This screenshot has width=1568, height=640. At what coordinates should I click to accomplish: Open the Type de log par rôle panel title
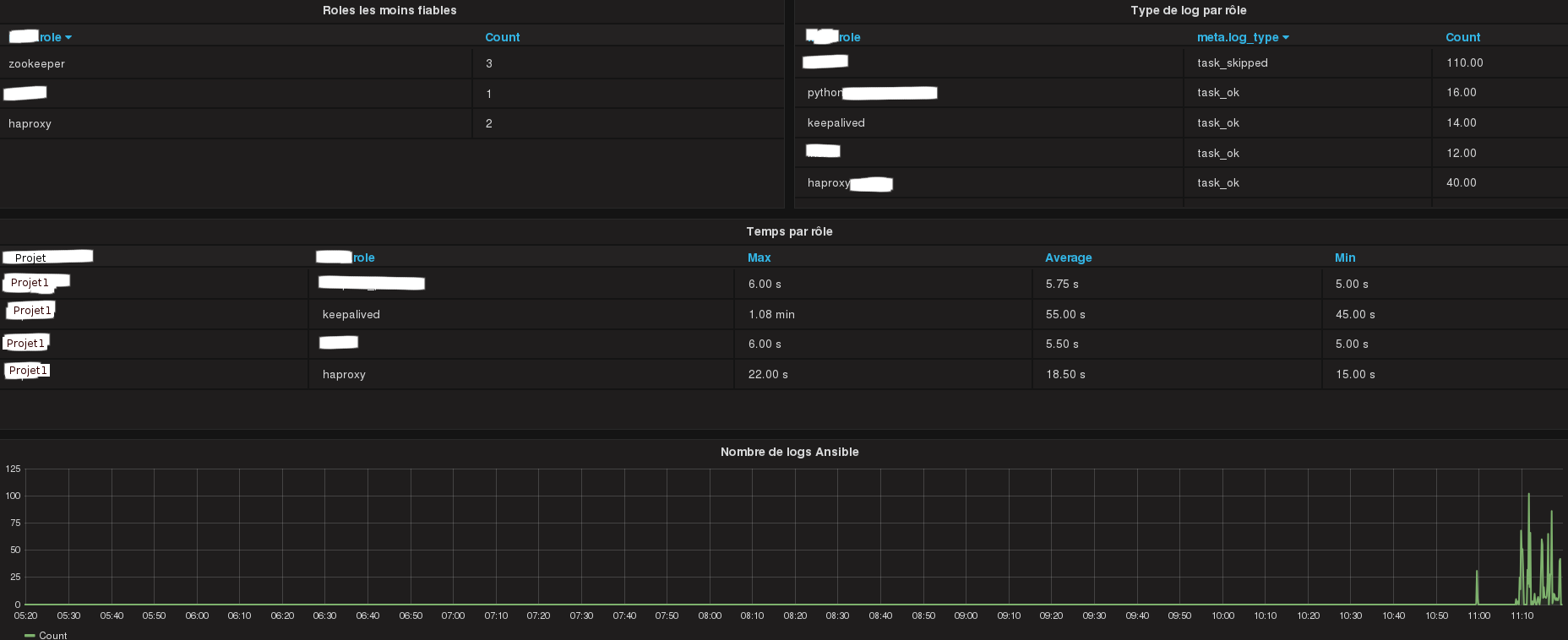pos(1188,10)
